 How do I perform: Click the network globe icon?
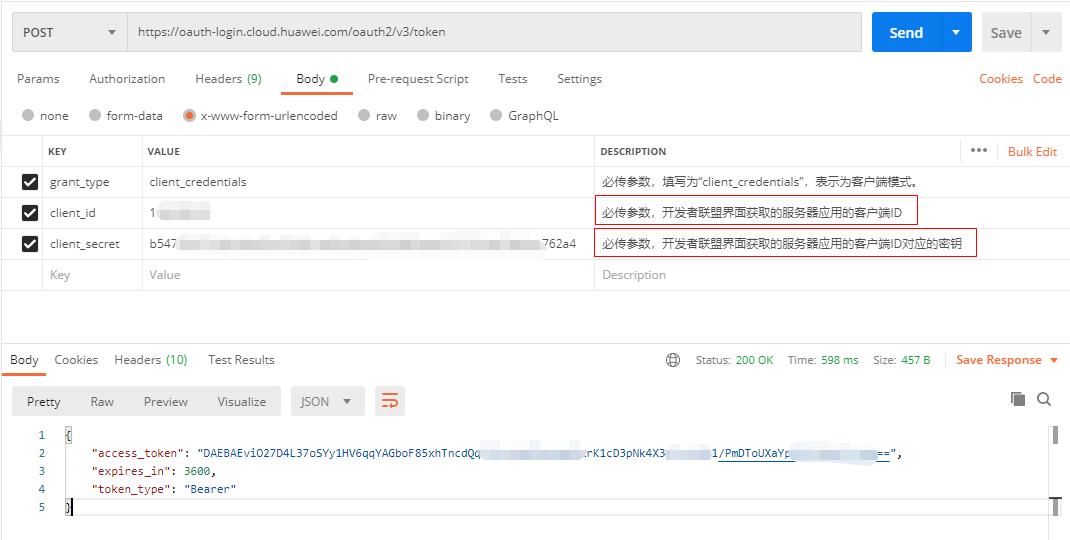tap(673, 360)
